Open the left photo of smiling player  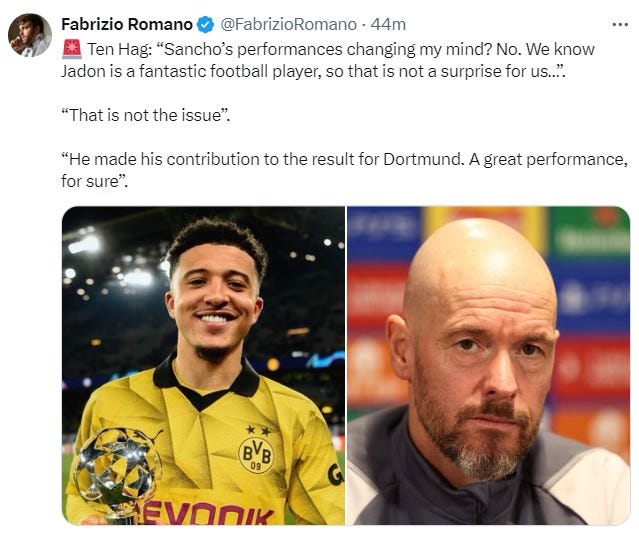203,366
